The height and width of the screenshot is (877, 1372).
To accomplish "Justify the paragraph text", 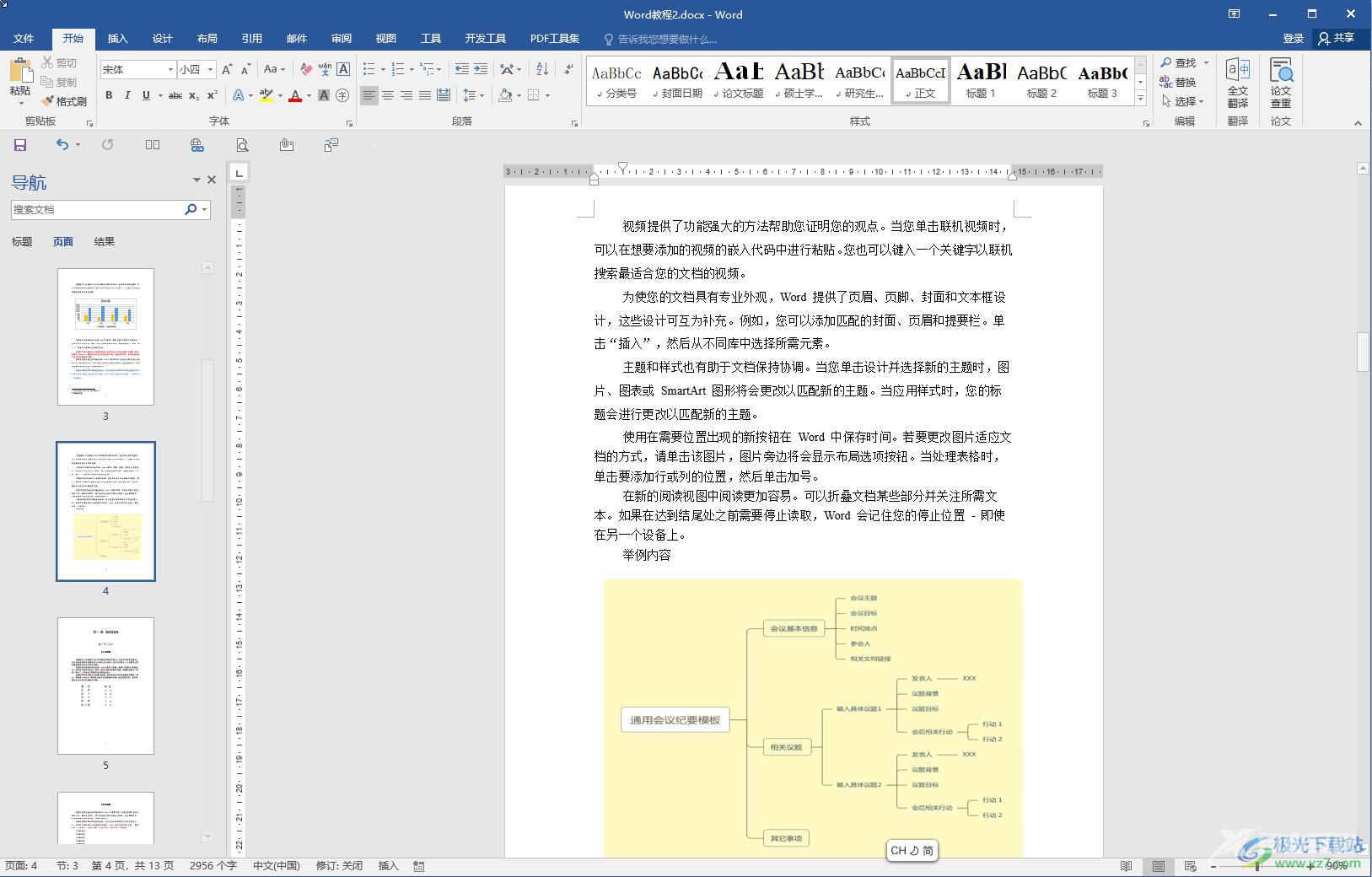I will click(425, 95).
